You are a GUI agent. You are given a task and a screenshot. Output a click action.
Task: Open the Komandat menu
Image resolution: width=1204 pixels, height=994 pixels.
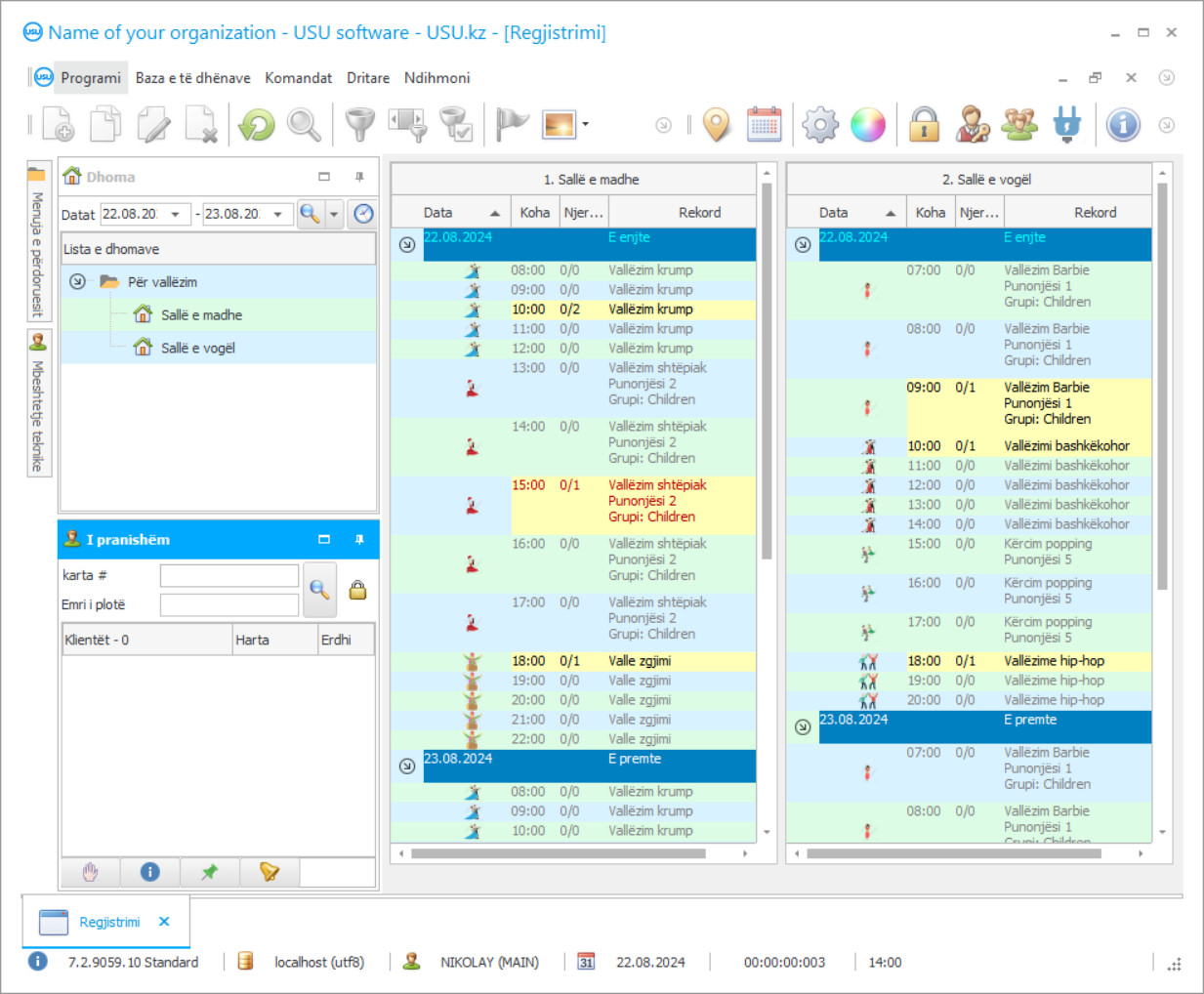click(298, 78)
